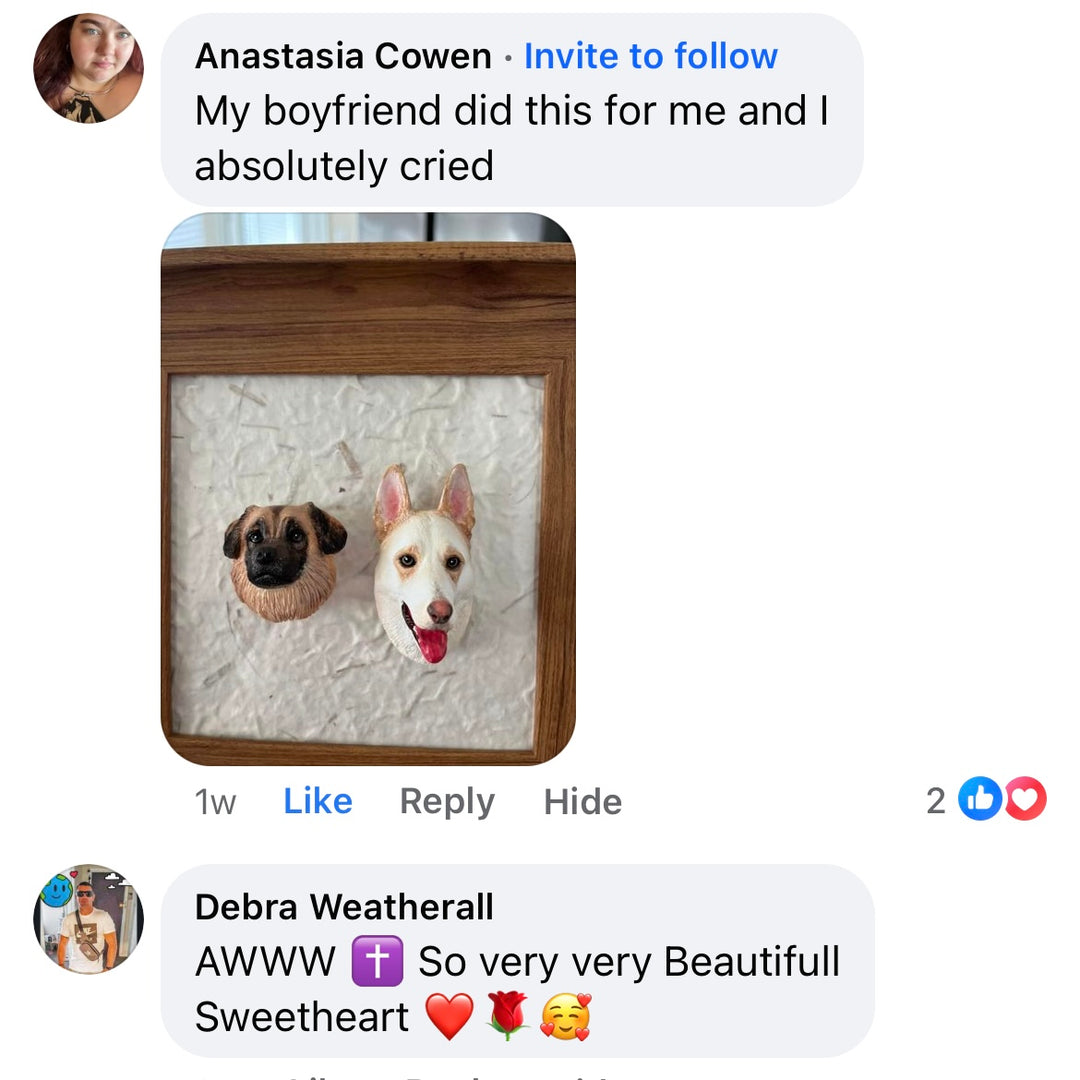Click the white dog figurine in photo
The height and width of the screenshot is (1080, 1080).
425,563
